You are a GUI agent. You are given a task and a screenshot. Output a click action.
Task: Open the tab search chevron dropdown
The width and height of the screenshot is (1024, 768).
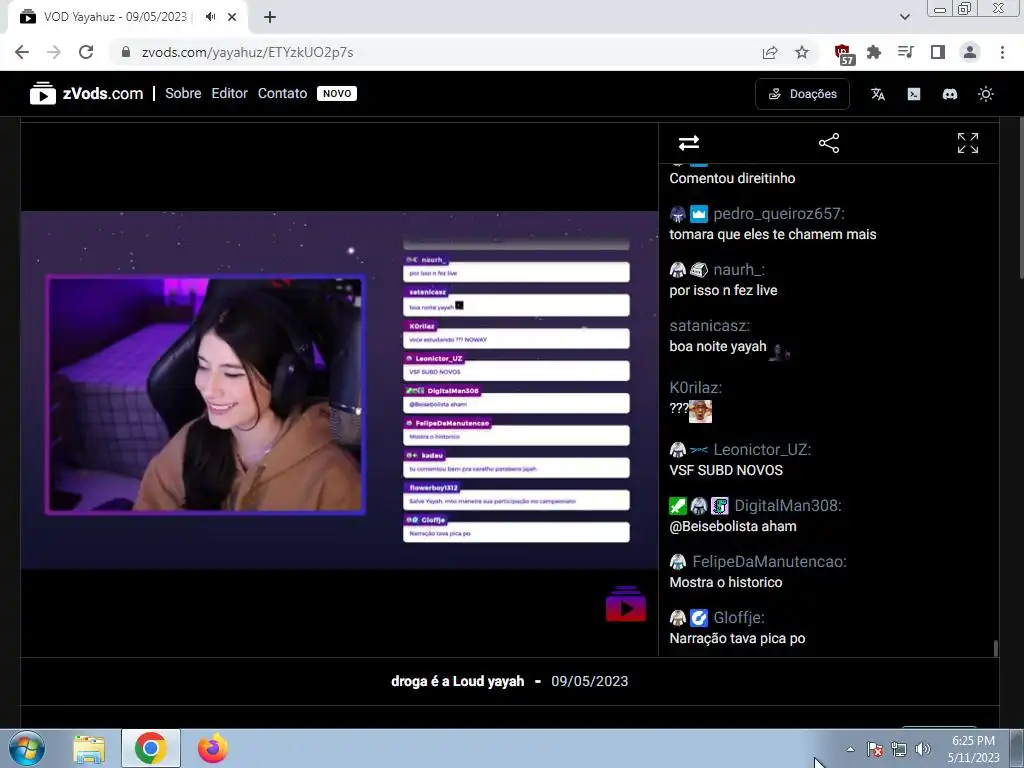pos(904,17)
